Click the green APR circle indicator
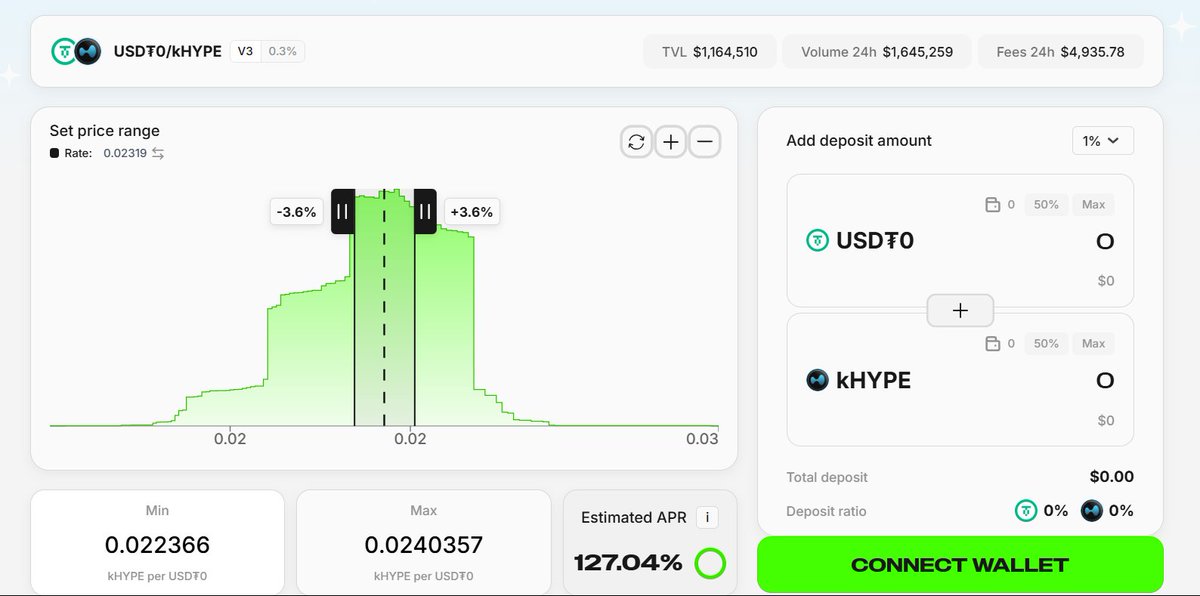This screenshot has width=1200, height=596. click(x=710, y=563)
